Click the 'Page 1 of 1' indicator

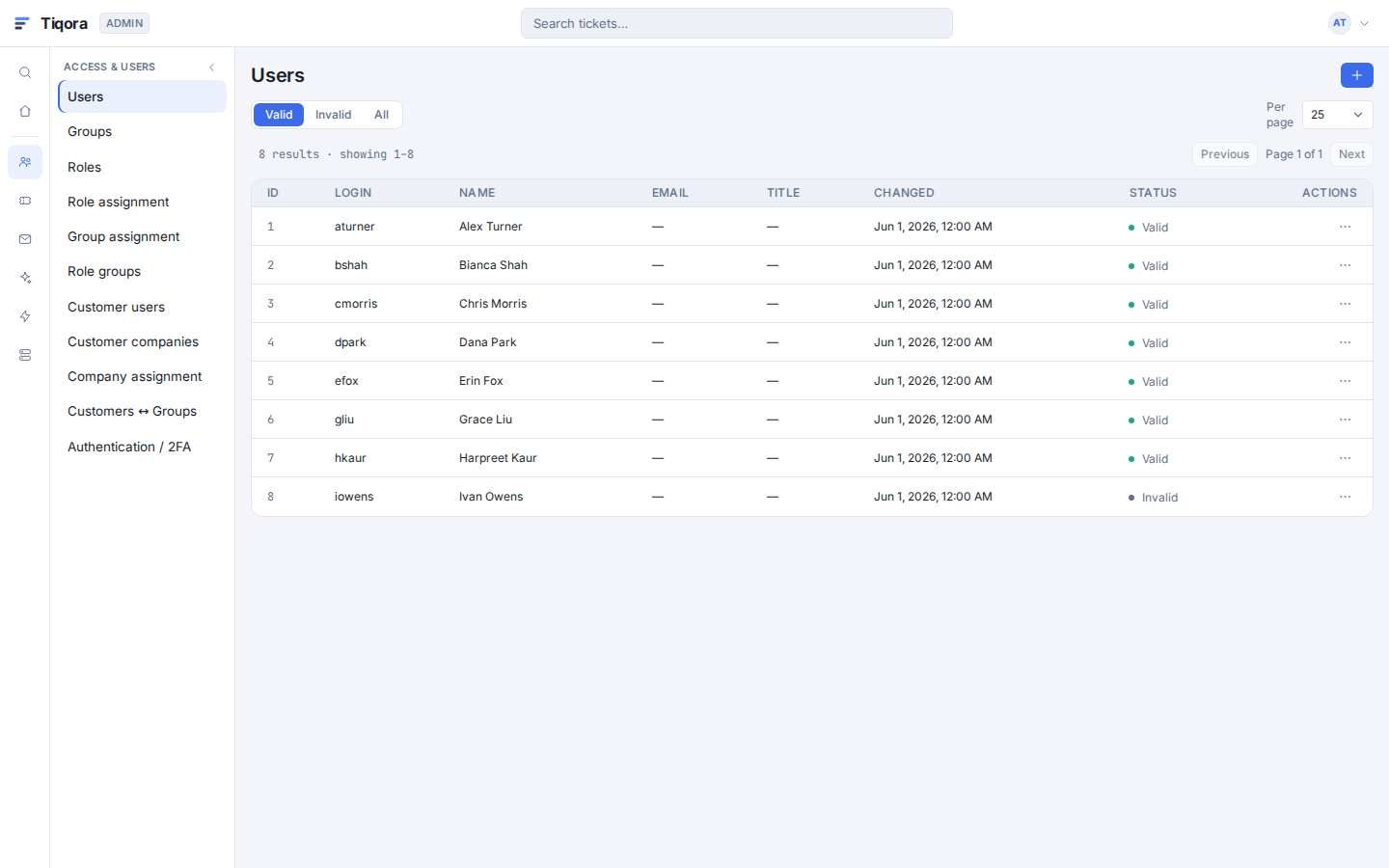point(1294,154)
